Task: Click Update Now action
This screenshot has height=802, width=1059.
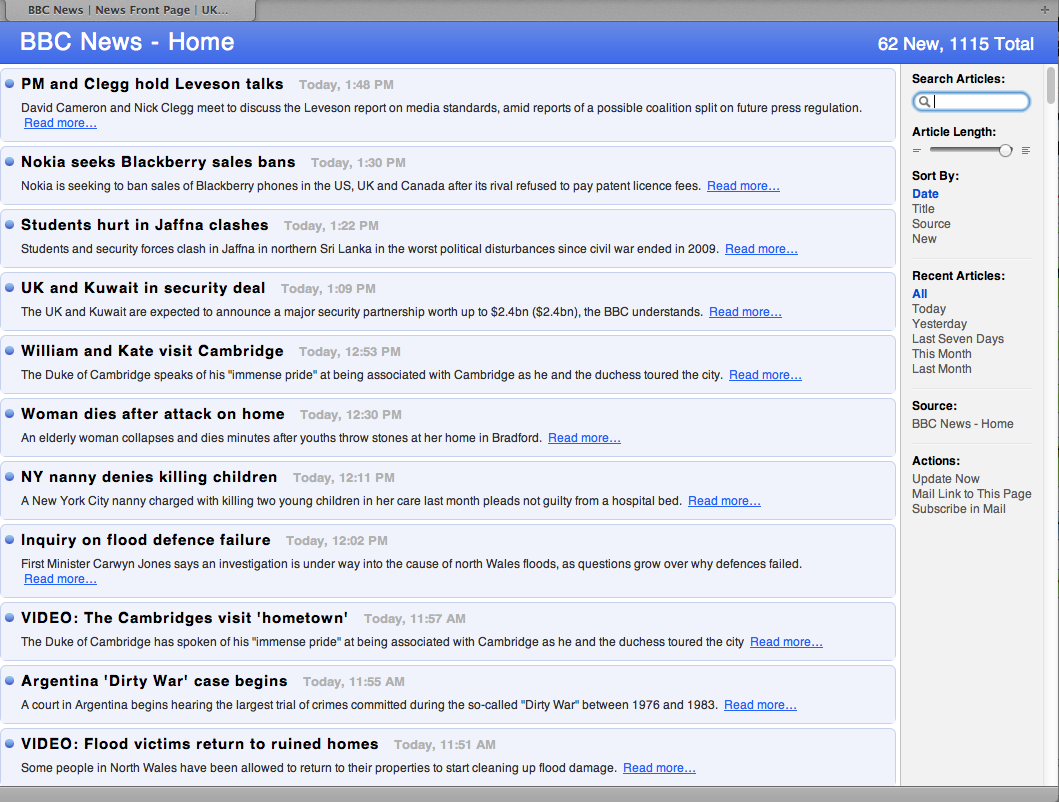Action: click(x=946, y=478)
